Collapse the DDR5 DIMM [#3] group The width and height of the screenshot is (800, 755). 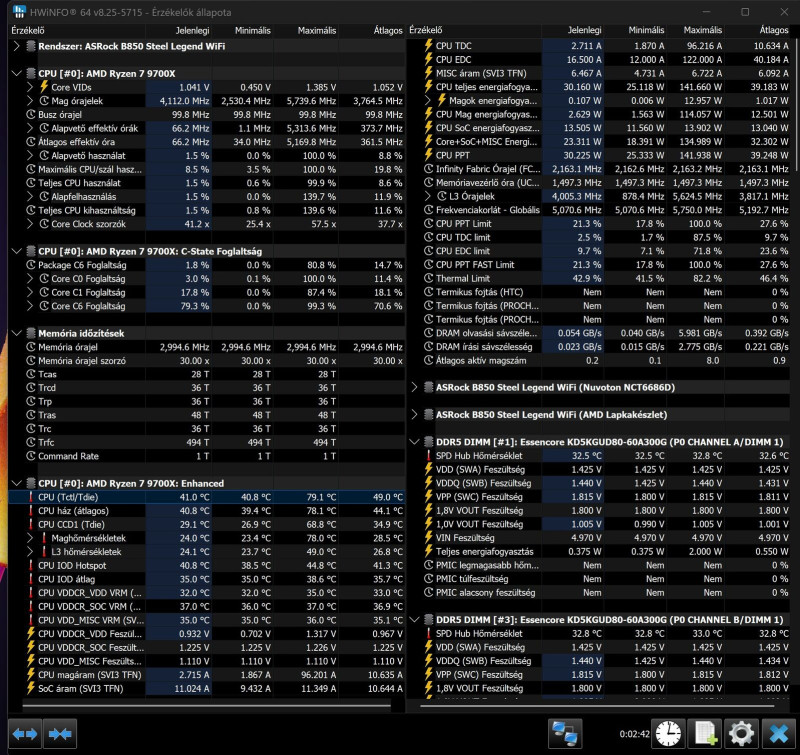414,620
